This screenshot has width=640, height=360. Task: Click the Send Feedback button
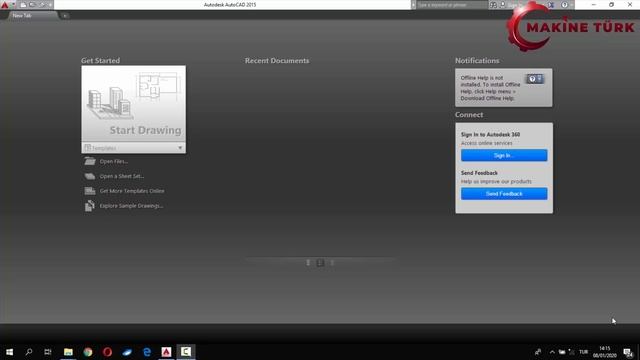[504, 193]
